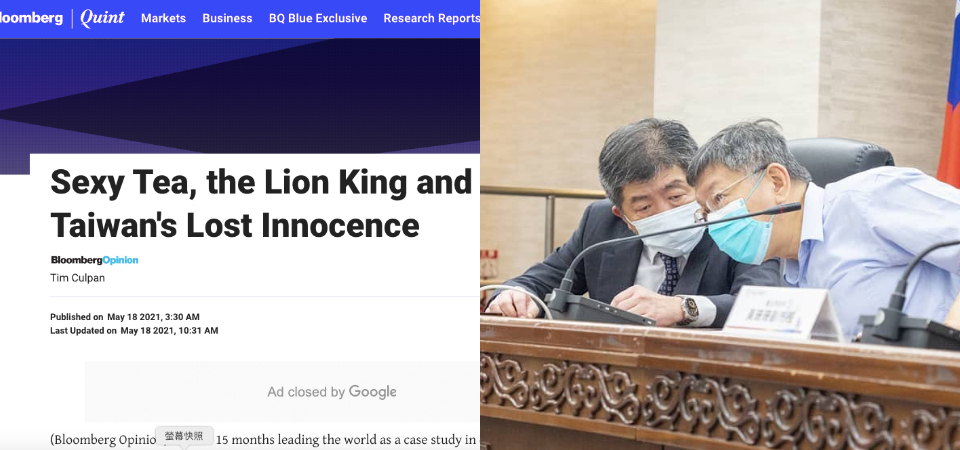Image resolution: width=960 pixels, height=450 pixels.
Task: Click the photo of two masked men
Action: (x=720, y=225)
